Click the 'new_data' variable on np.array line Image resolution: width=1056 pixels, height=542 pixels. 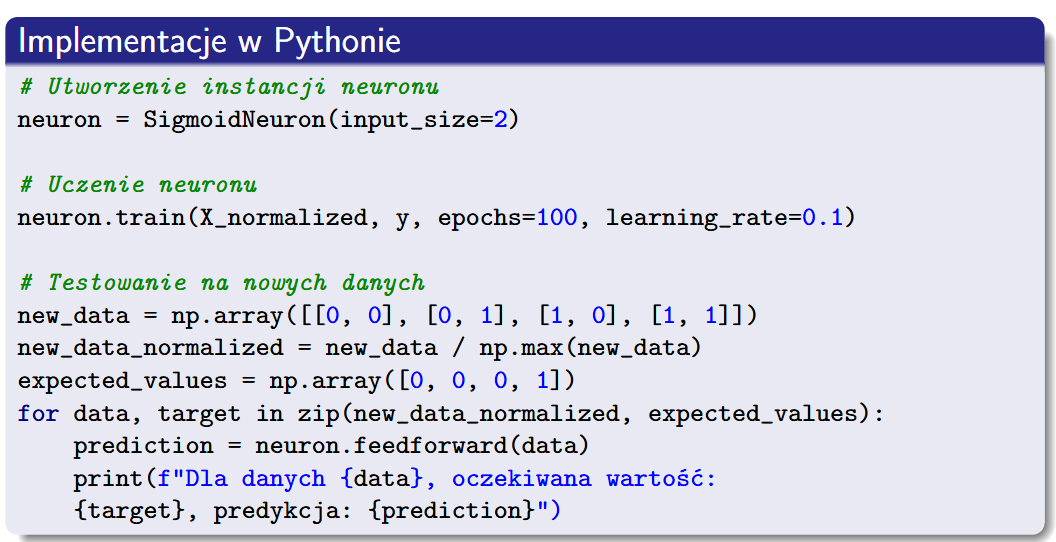(x=73, y=316)
